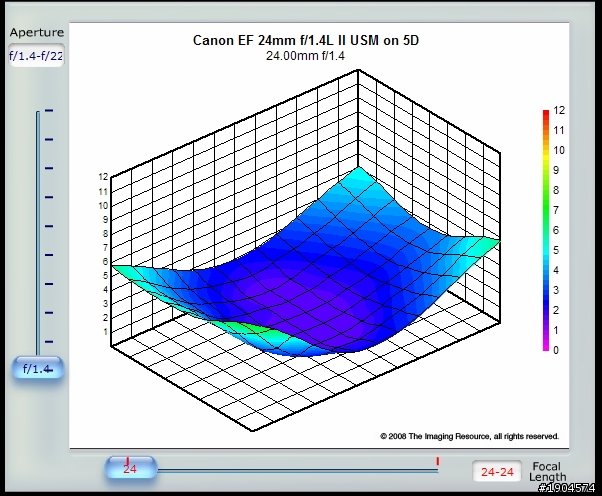Click the vertical aperture slider track
The height and width of the screenshot is (496, 602).
[x=38, y=233]
